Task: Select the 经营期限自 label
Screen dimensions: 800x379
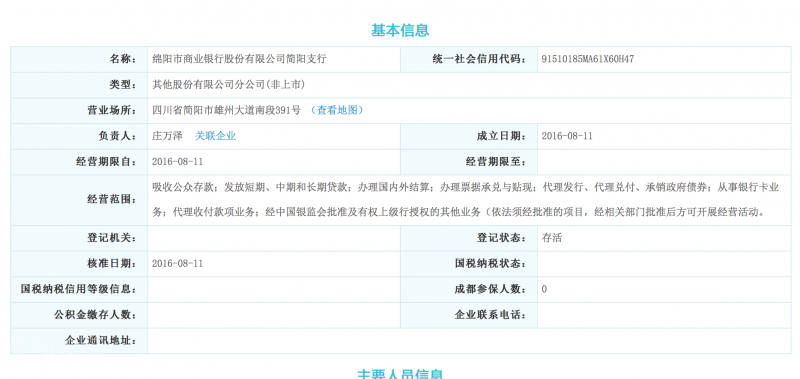Action: coord(106,162)
